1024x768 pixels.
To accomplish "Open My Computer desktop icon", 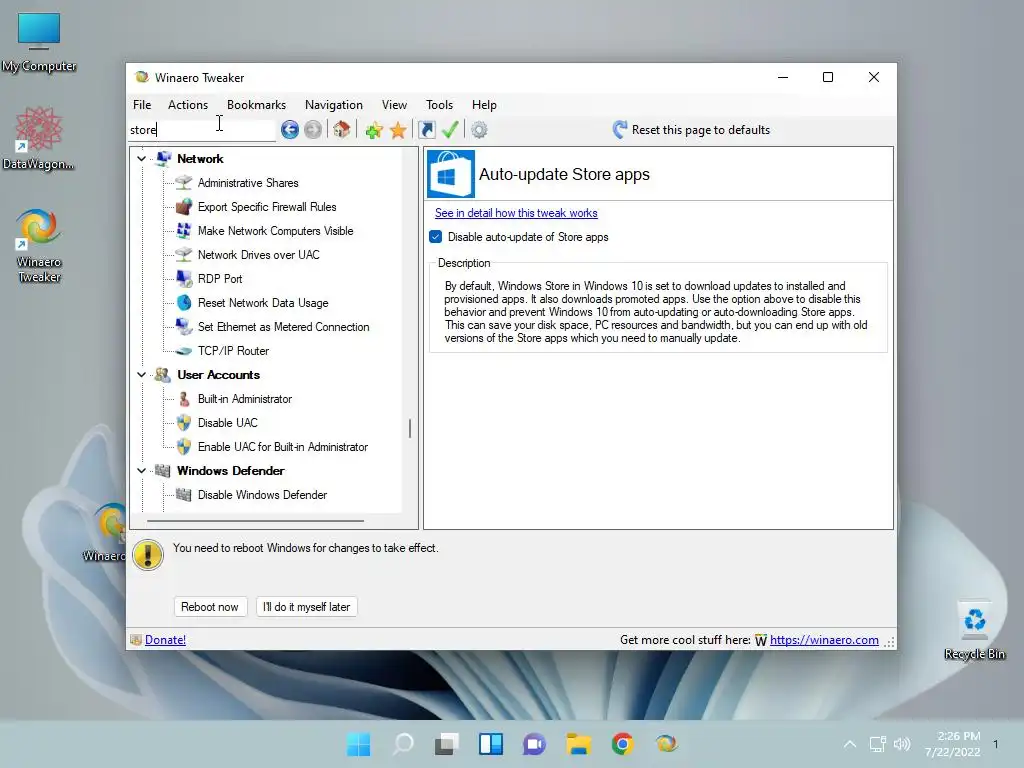I will [39, 42].
